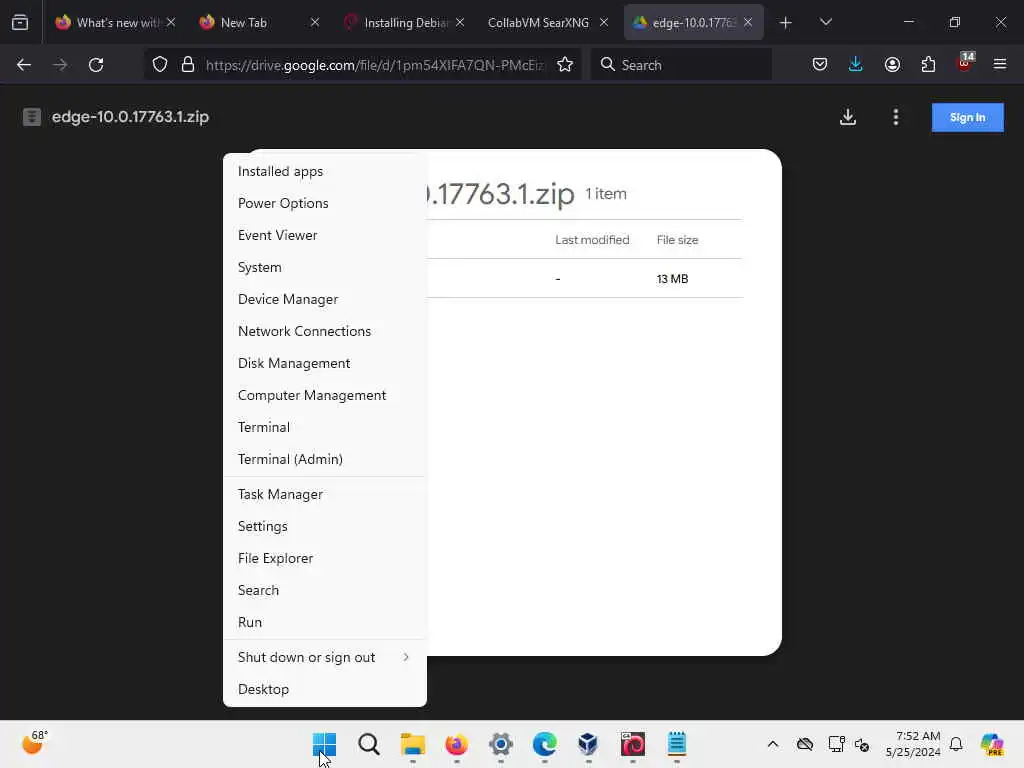Click Last modified column header
The image size is (1024, 768).
pos(592,240)
